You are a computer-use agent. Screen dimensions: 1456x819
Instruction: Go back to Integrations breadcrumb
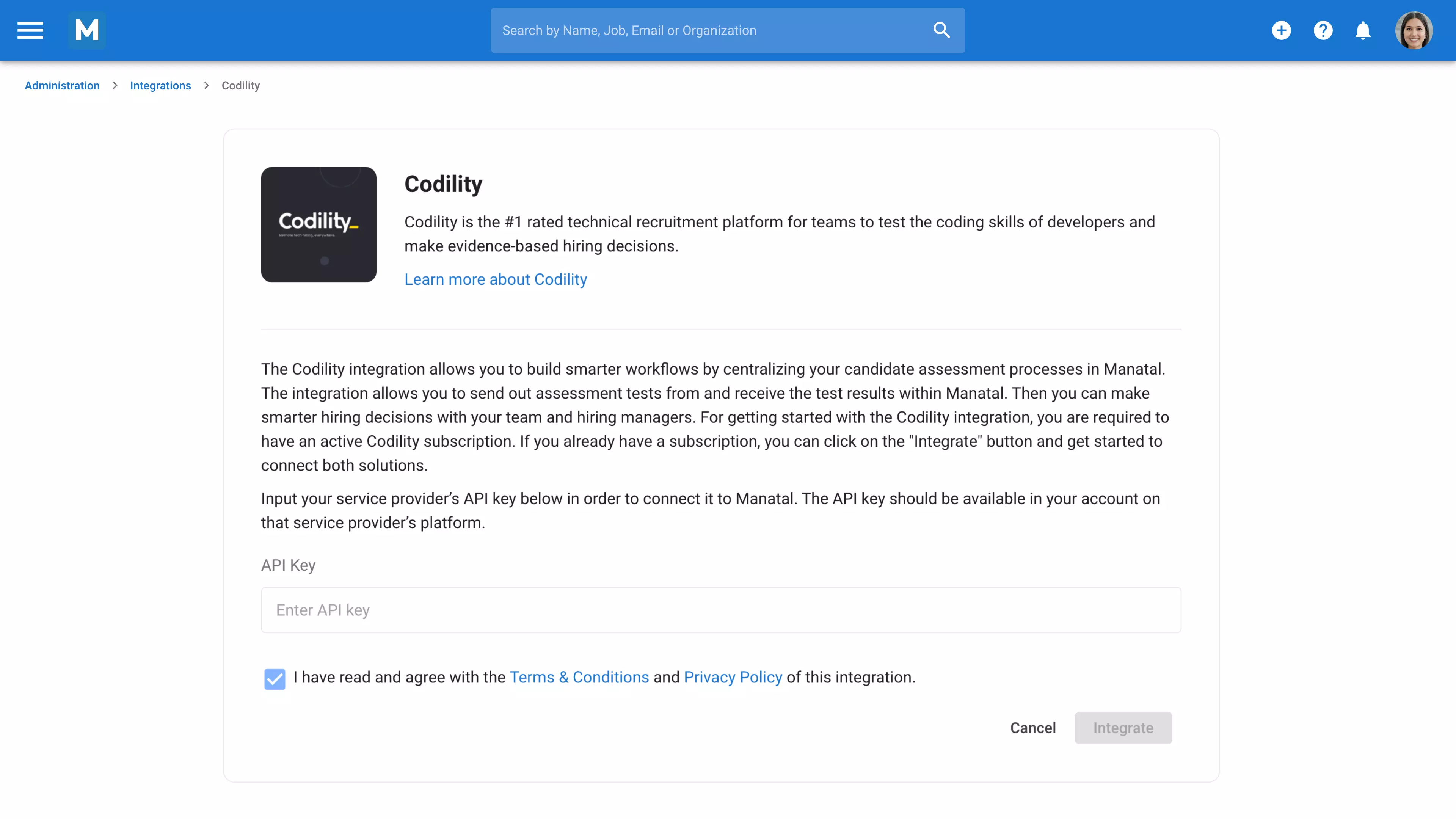(160, 85)
